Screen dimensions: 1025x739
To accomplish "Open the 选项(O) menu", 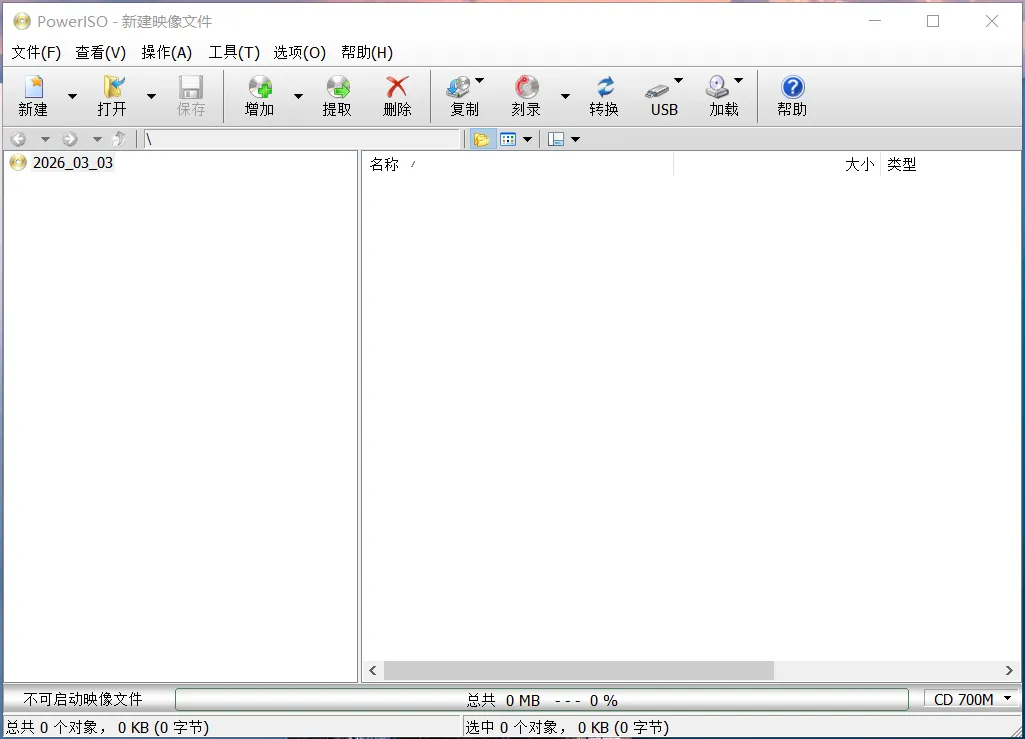I will [x=299, y=52].
